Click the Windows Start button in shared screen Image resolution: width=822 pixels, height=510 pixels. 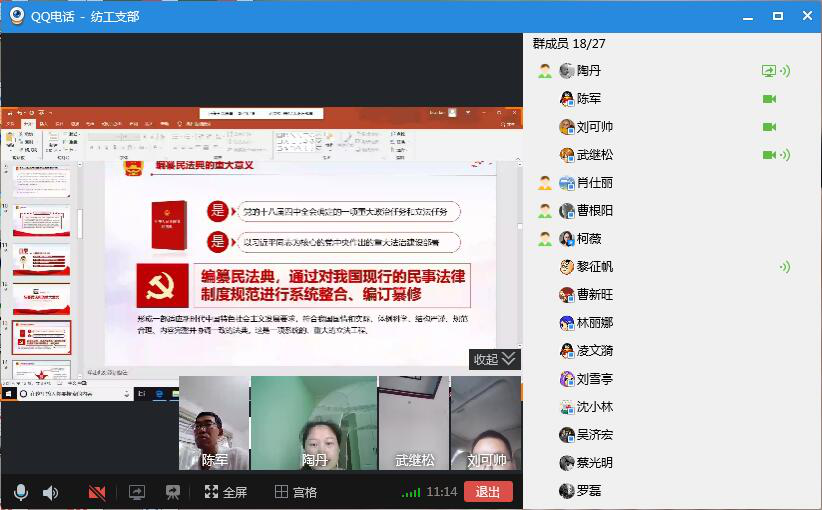(x=8, y=394)
